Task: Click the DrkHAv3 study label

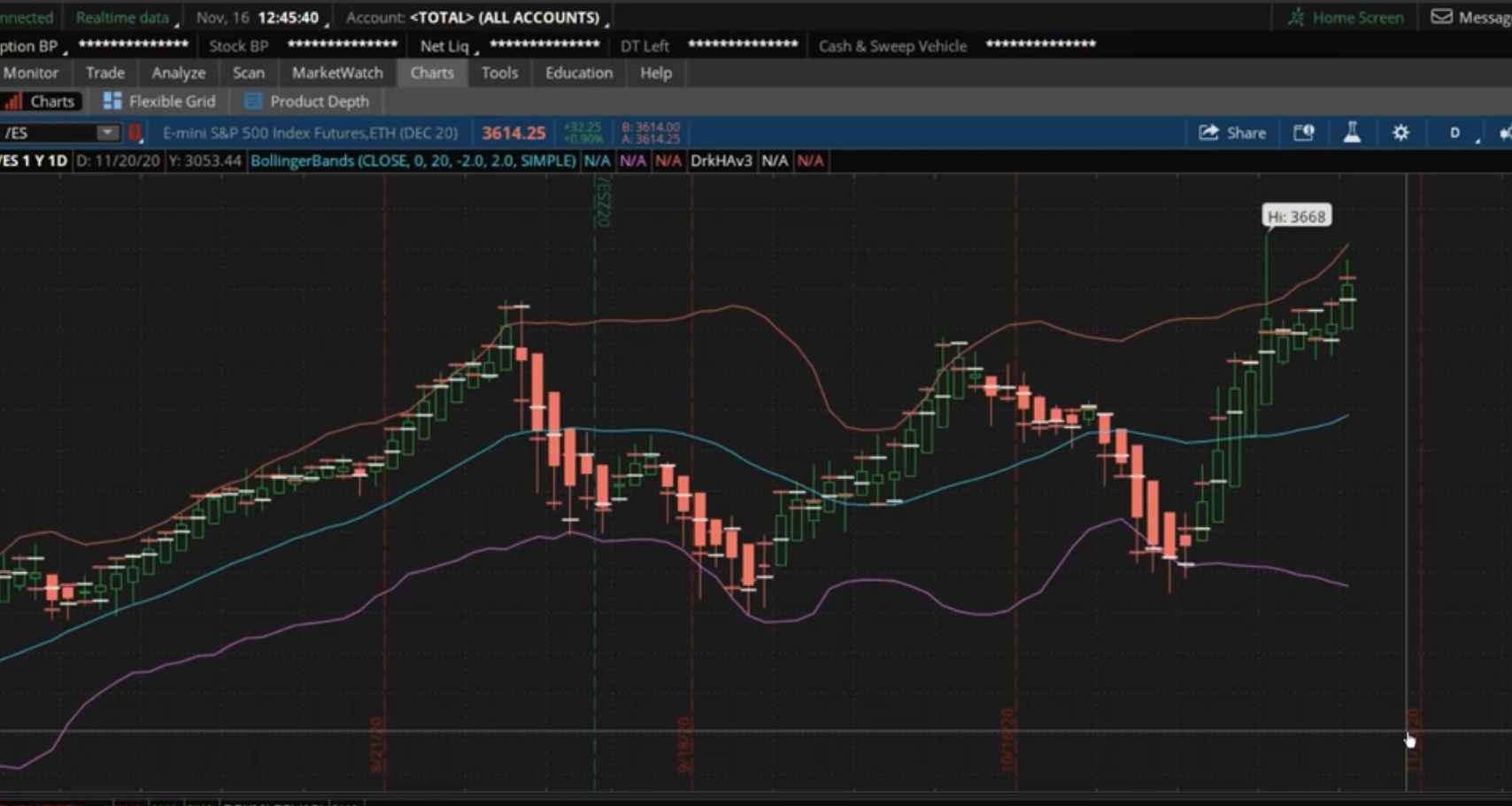Action: pos(721,160)
